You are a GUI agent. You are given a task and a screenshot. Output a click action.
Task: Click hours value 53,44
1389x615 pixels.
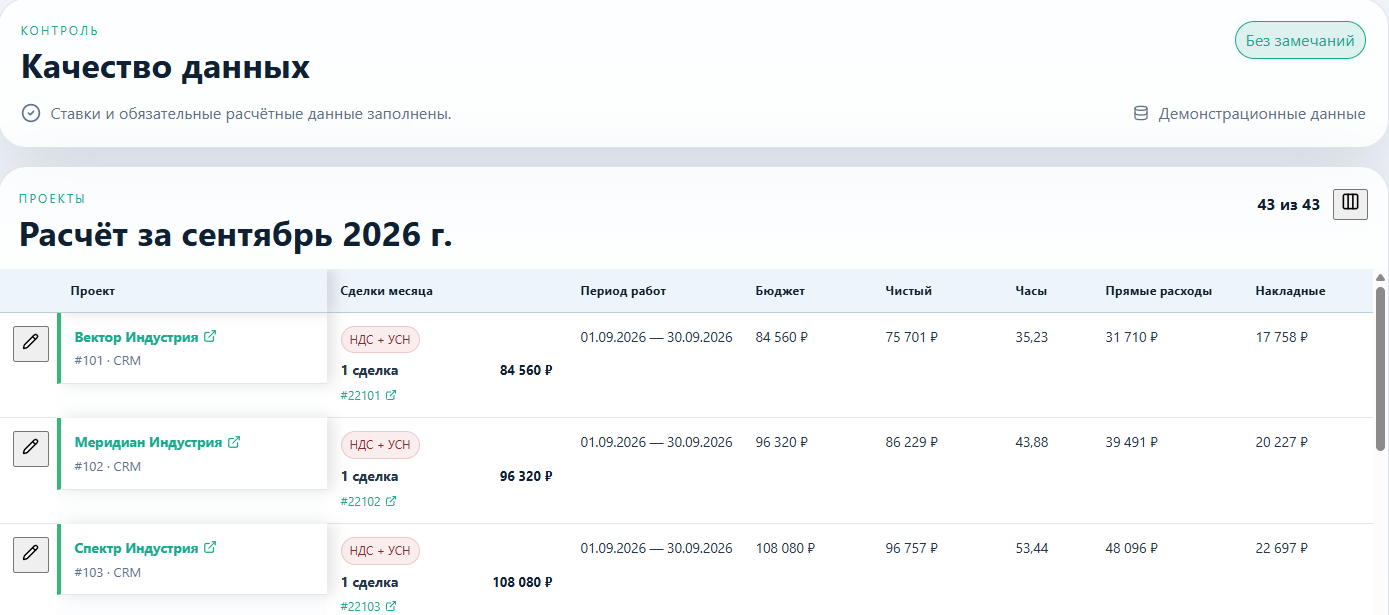pyautogui.click(x=1032, y=548)
